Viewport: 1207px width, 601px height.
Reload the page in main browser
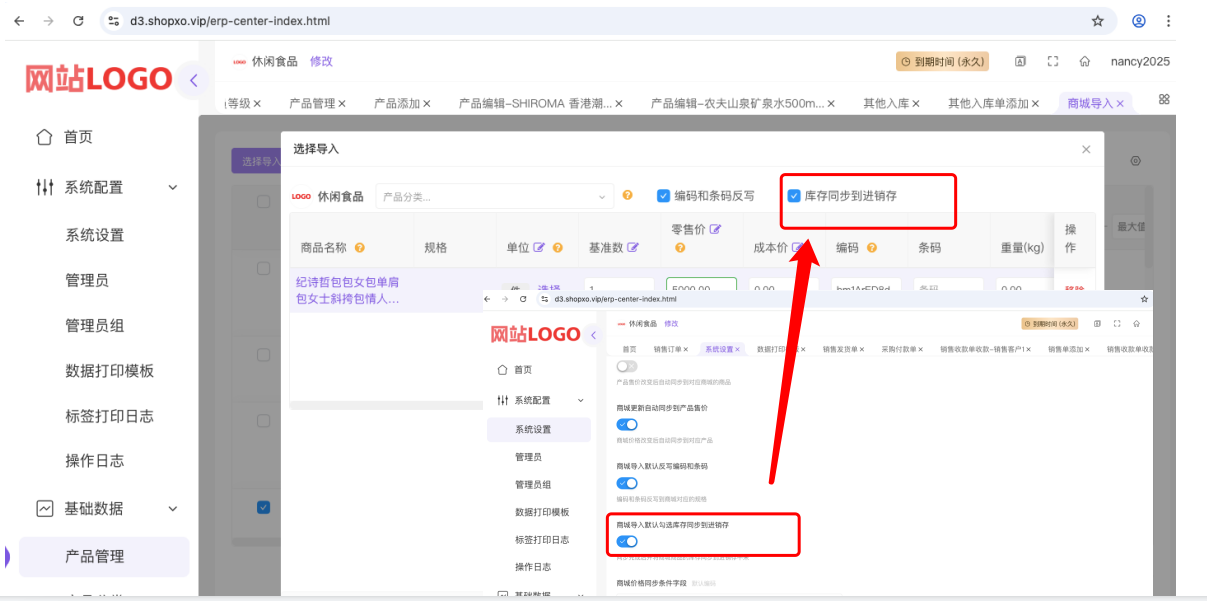78,20
